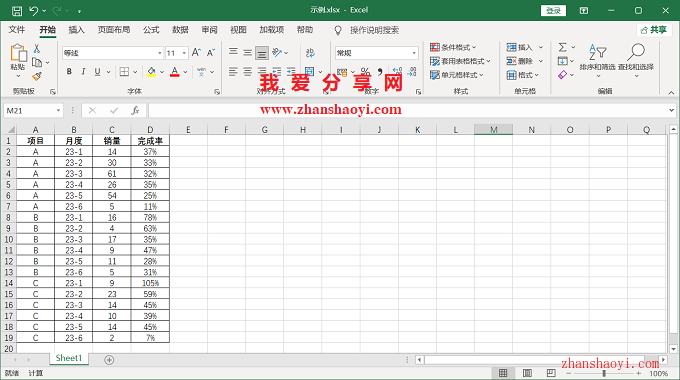Apply percent style format

point(366,72)
